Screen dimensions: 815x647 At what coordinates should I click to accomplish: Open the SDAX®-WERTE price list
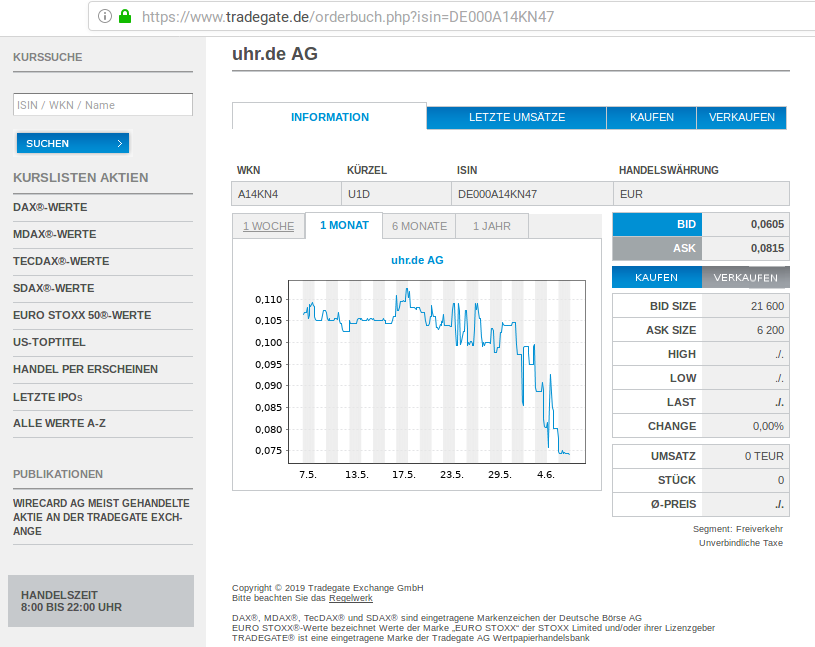point(54,288)
